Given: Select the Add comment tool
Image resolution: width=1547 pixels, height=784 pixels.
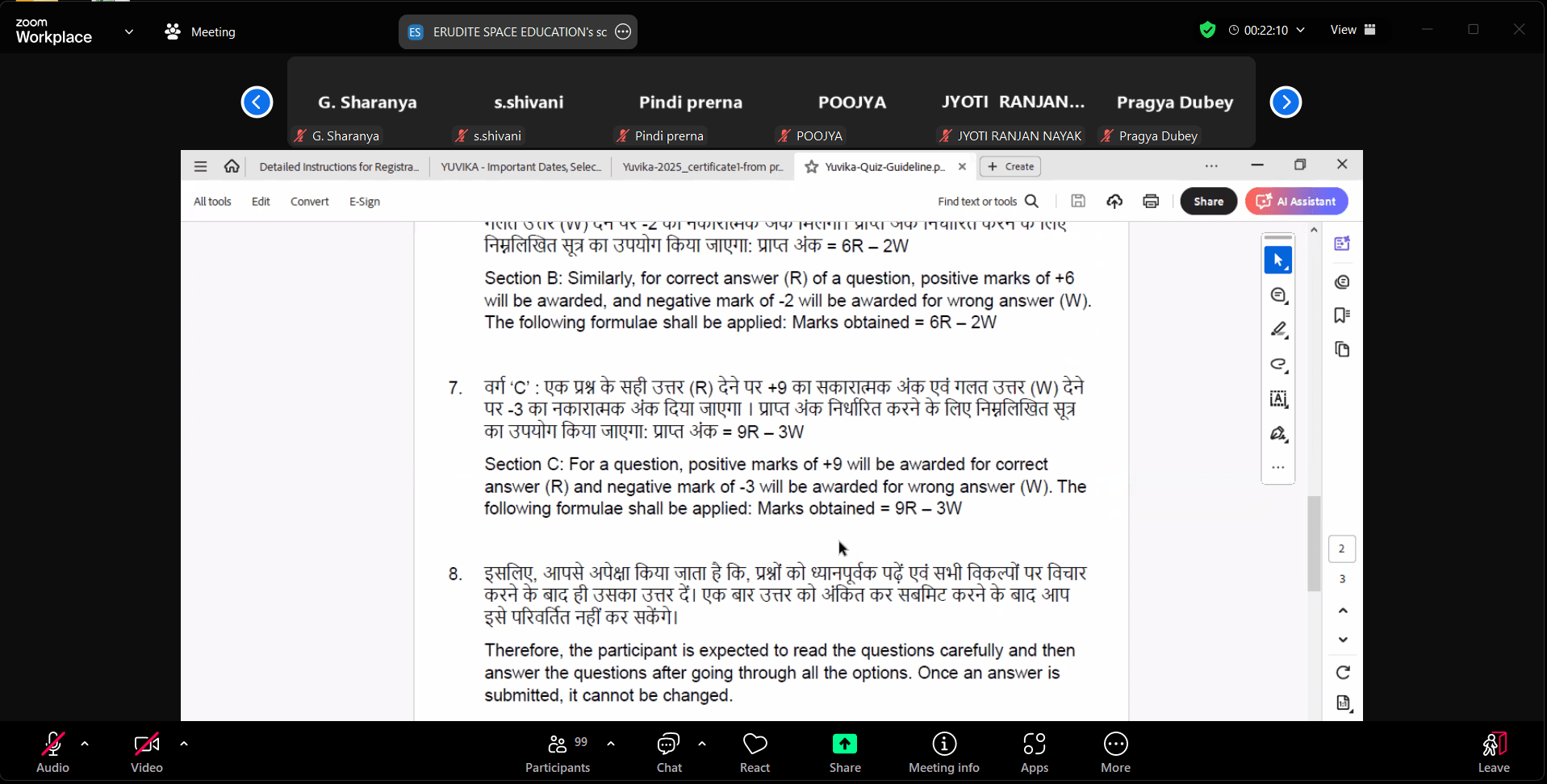Looking at the screenshot, I should pos(1278,295).
